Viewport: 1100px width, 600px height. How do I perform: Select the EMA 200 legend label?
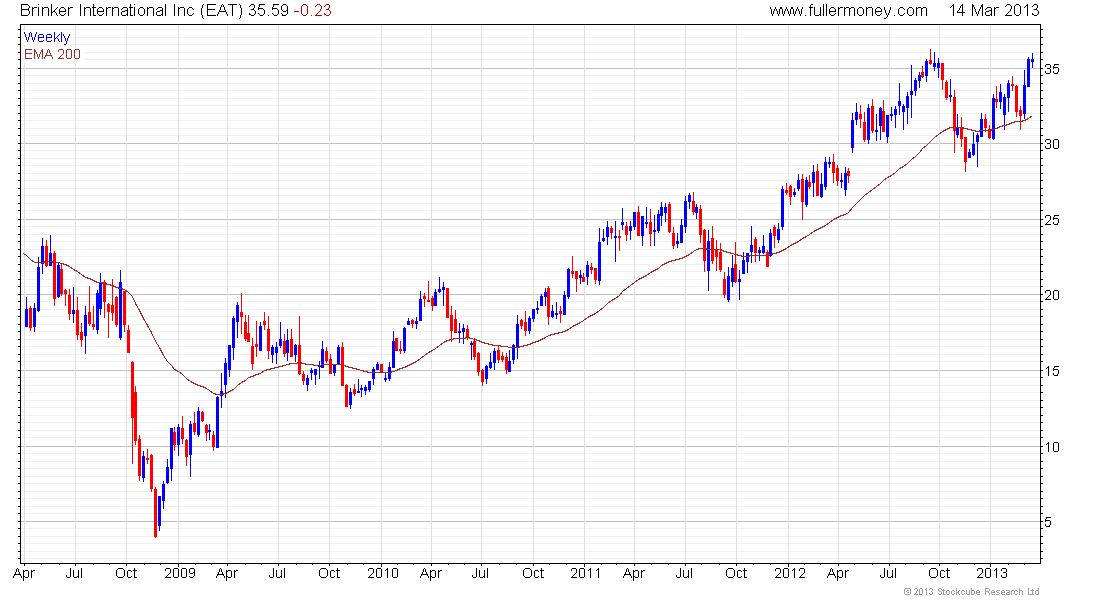pos(52,54)
